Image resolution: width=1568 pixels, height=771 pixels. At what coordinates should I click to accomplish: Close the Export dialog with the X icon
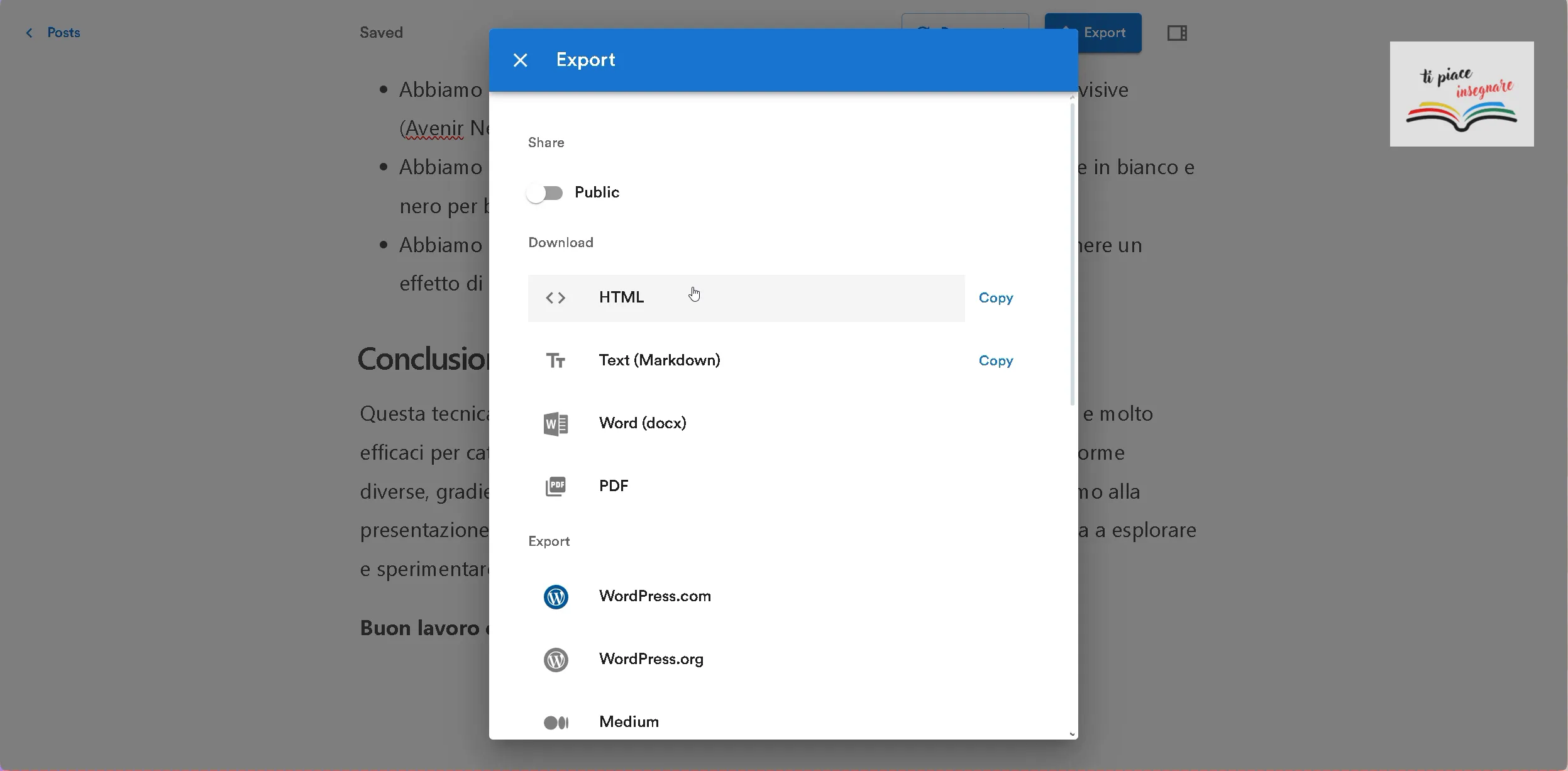[x=520, y=60]
